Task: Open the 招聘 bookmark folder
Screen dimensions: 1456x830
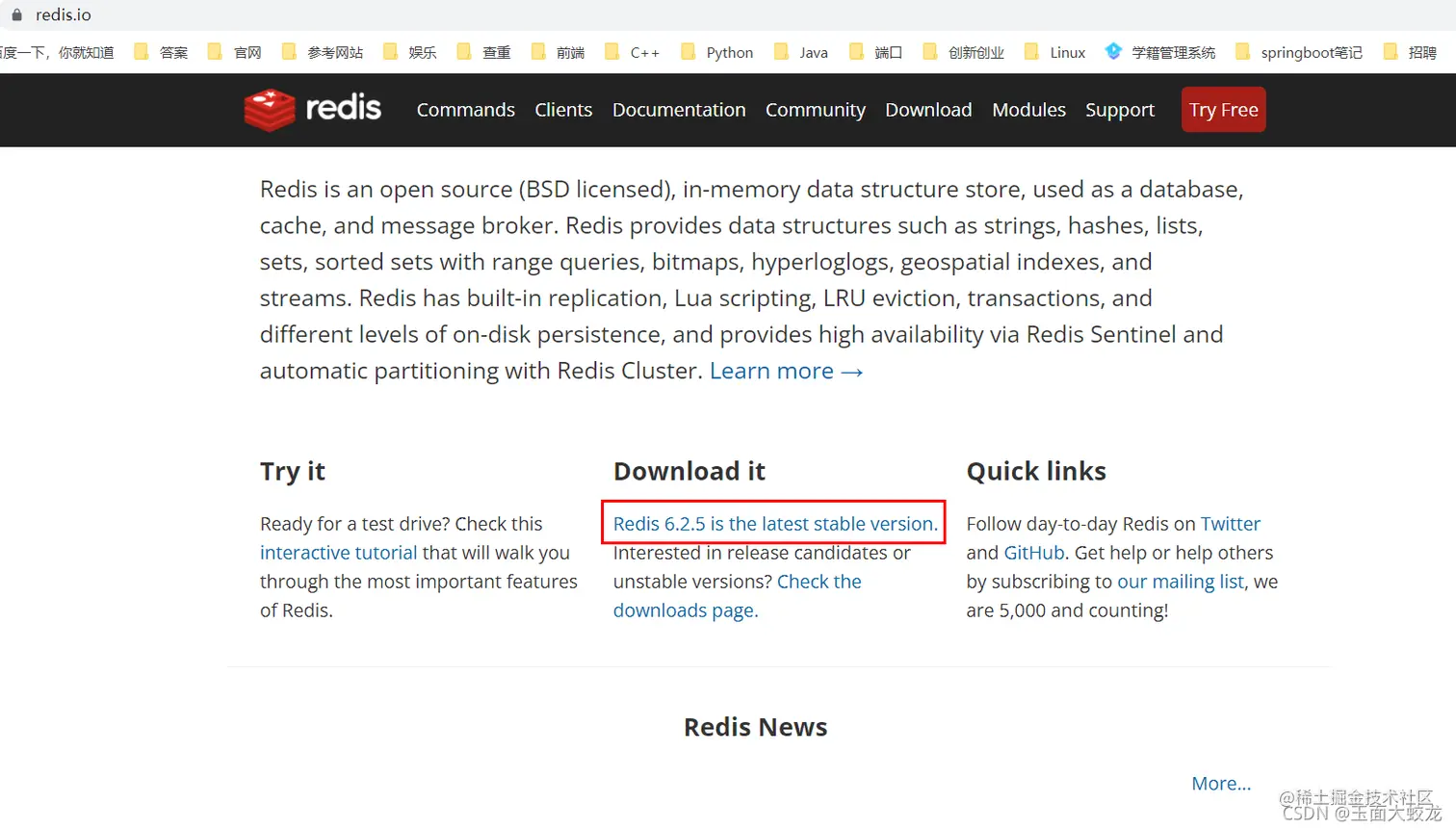Action: click(1410, 52)
